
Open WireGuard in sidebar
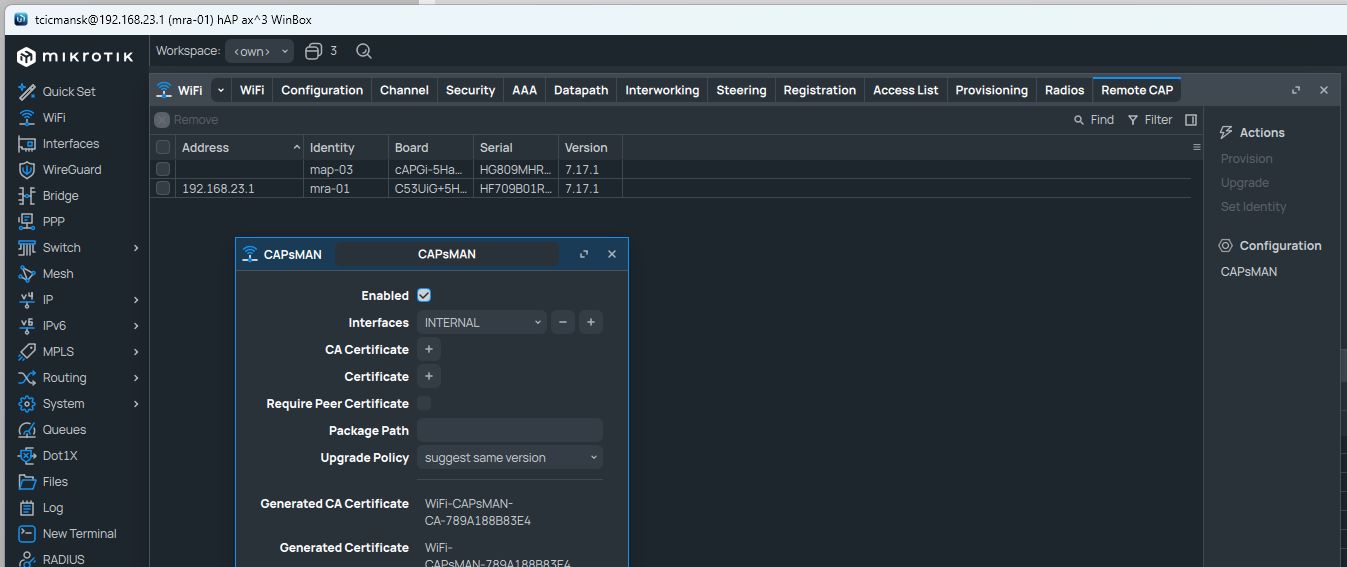(x=72, y=169)
